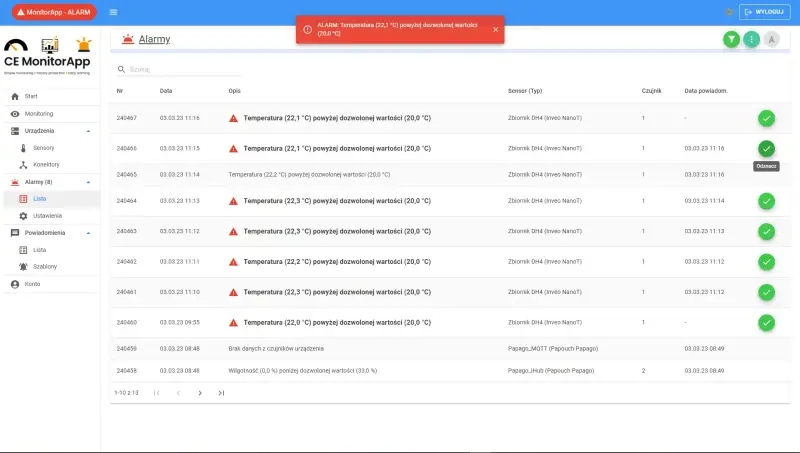Click the Szukaj search field
Screen dimensions: 800x453
click(184, 70)
